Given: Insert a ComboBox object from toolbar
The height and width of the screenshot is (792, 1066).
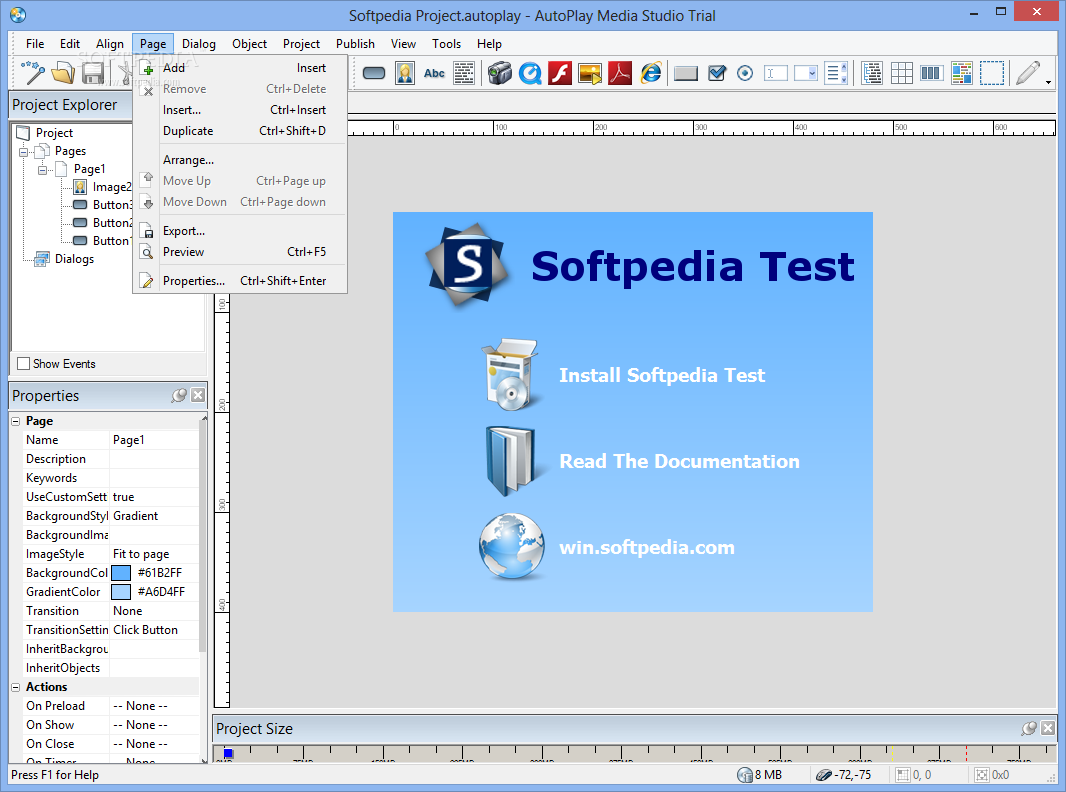Looking at the screenshot, I should click(x=806, y=73).
